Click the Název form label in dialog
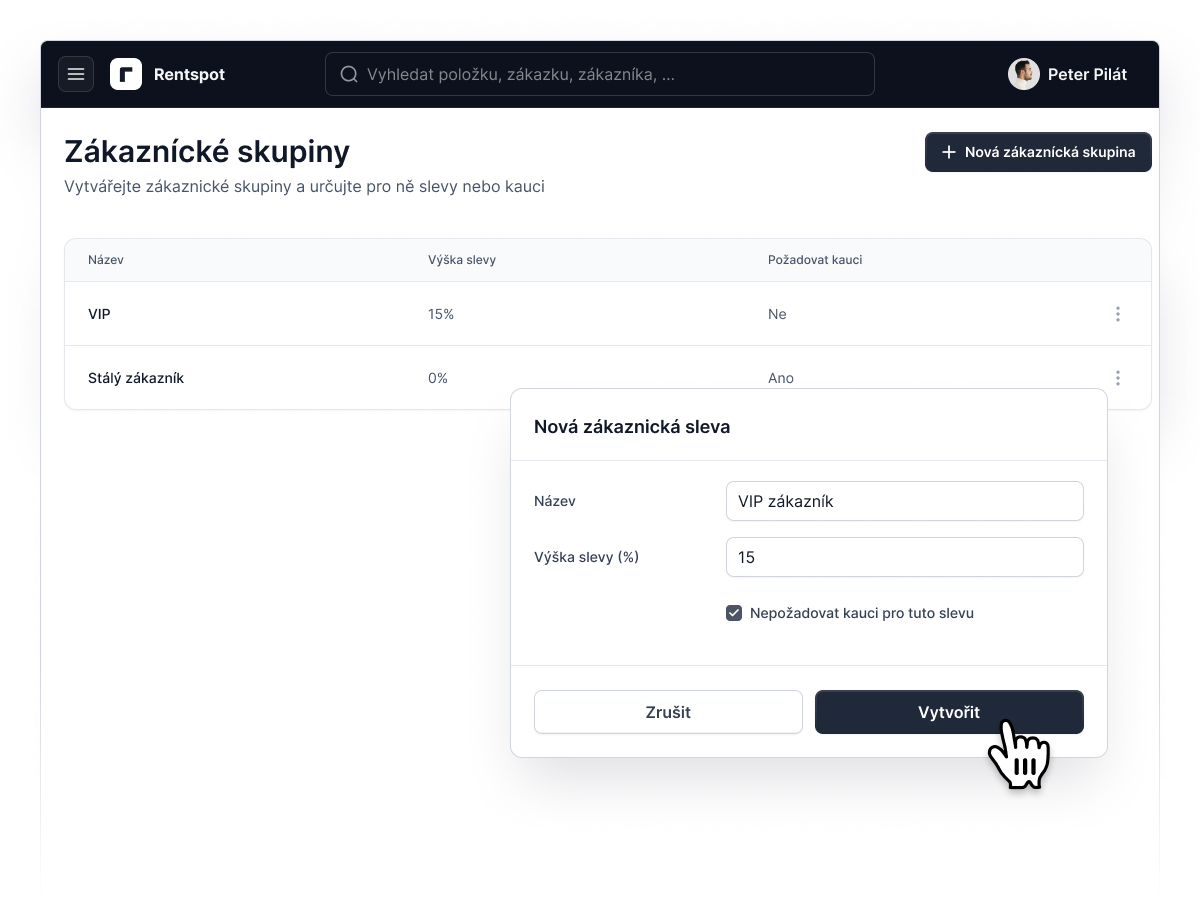The width and height of the screenshot is (1200, 900). 555,501
